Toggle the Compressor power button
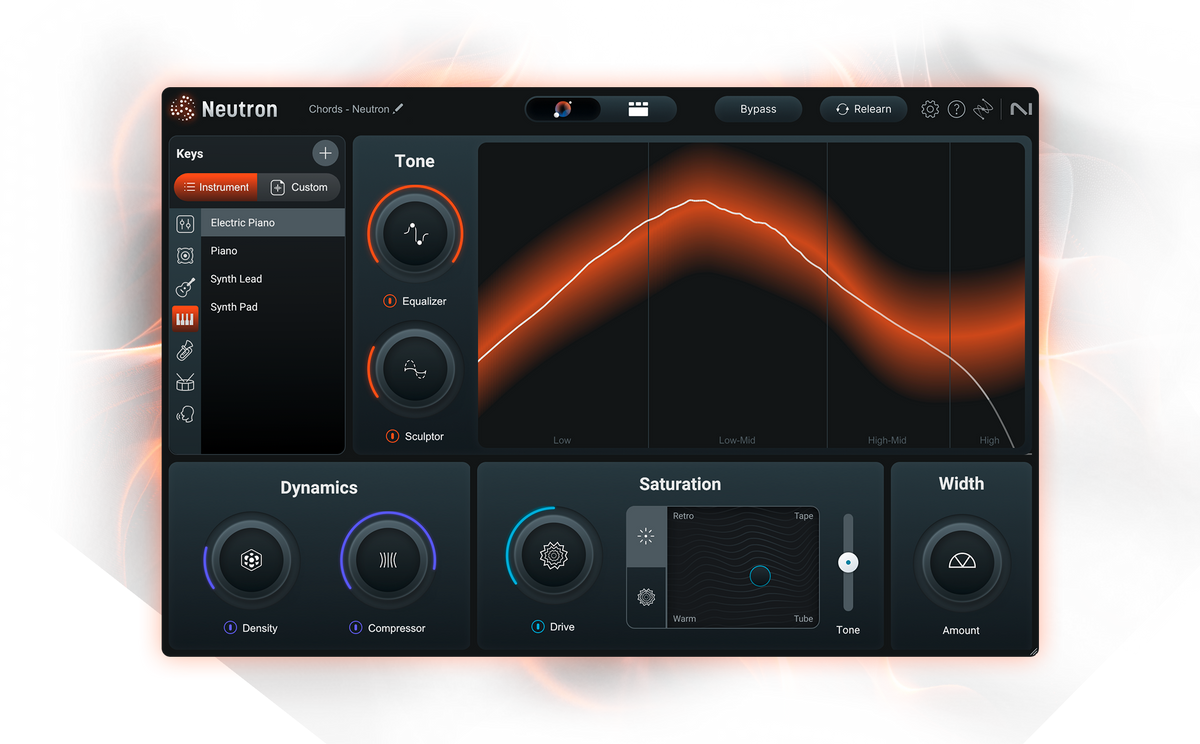 [355, 628]
